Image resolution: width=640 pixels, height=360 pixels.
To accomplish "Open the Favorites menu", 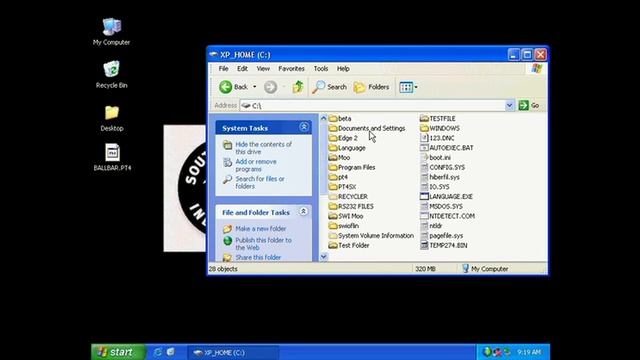I will [291, 69].
